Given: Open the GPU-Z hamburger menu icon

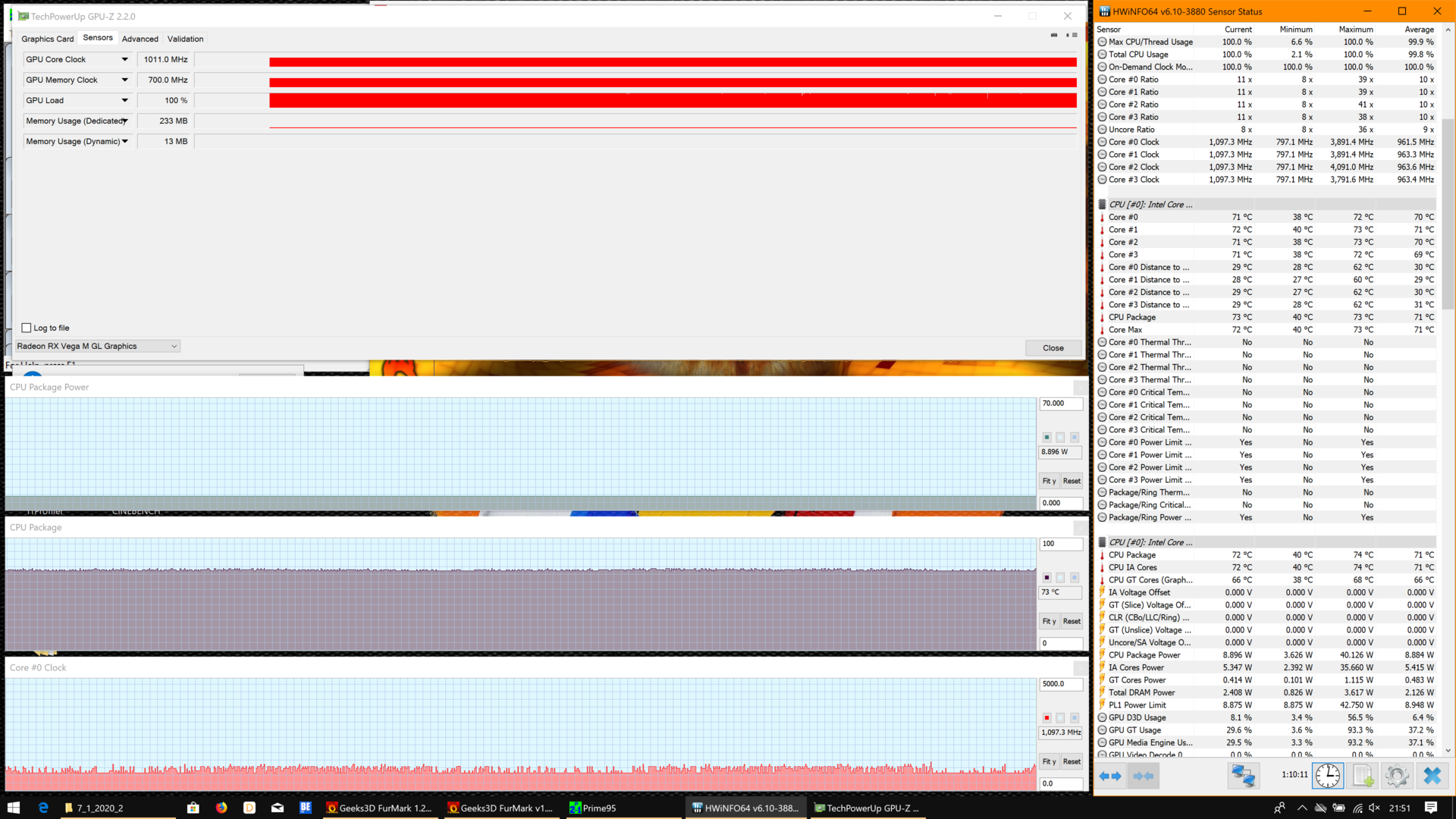Looking at the screenshot, I should point(1075,35).
